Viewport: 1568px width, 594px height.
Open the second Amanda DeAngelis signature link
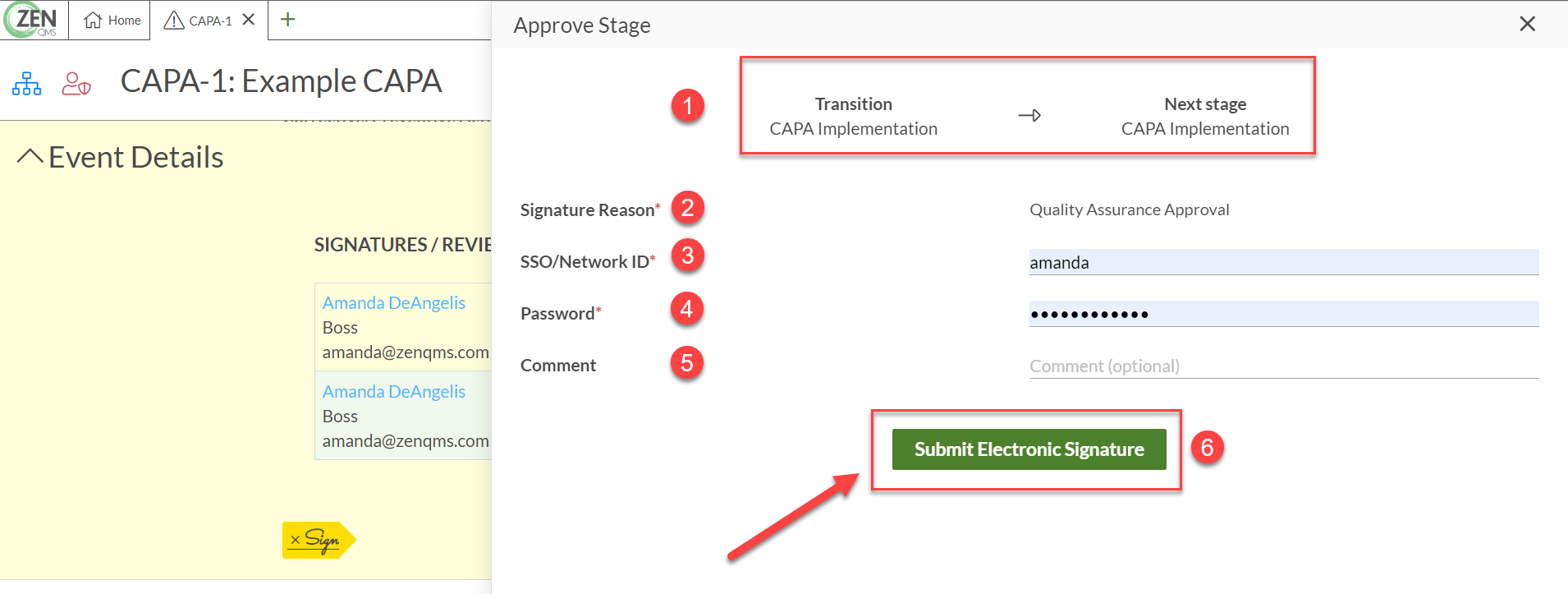(394, 391)
